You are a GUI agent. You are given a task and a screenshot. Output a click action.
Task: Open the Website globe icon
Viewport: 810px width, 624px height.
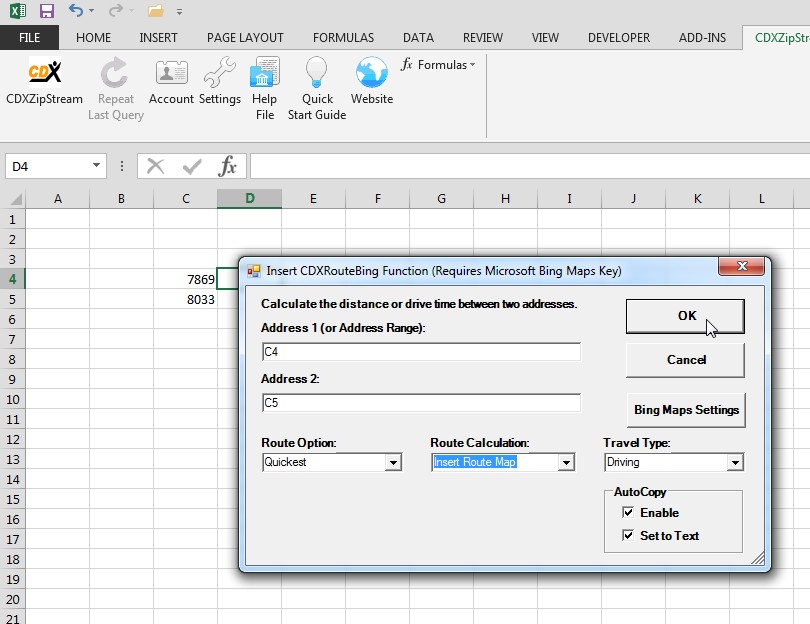371,72
